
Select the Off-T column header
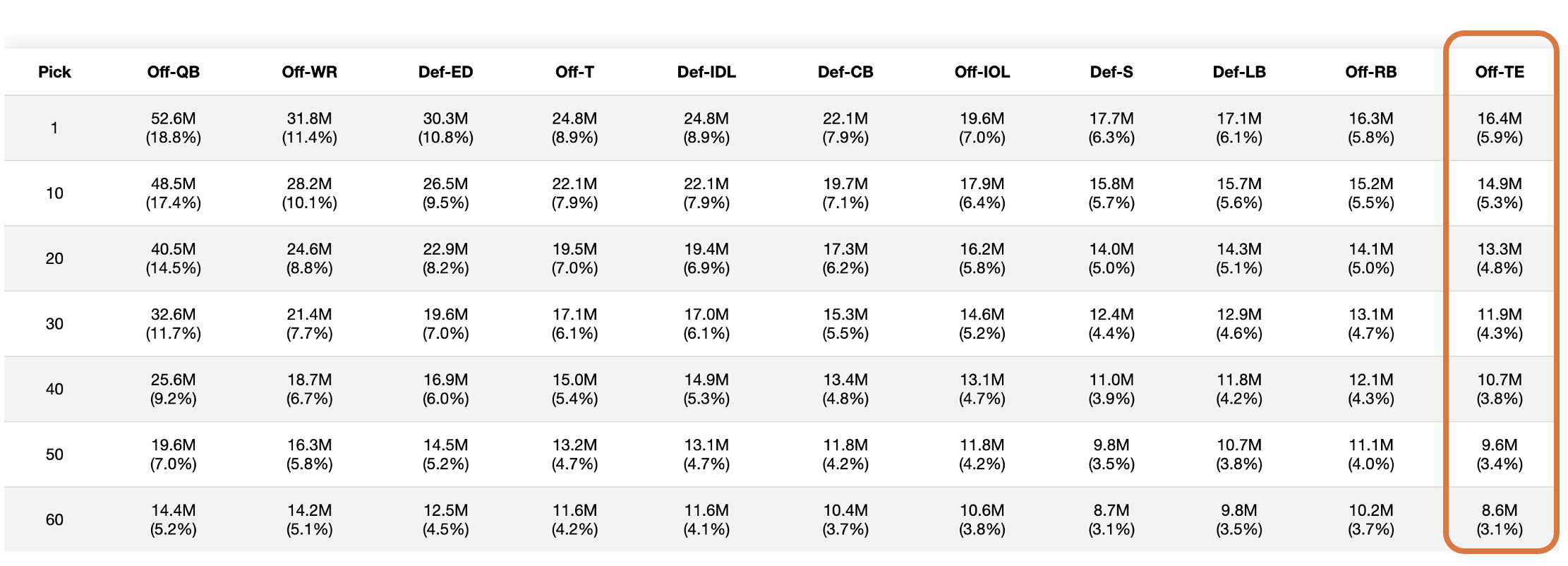[574, 72]
